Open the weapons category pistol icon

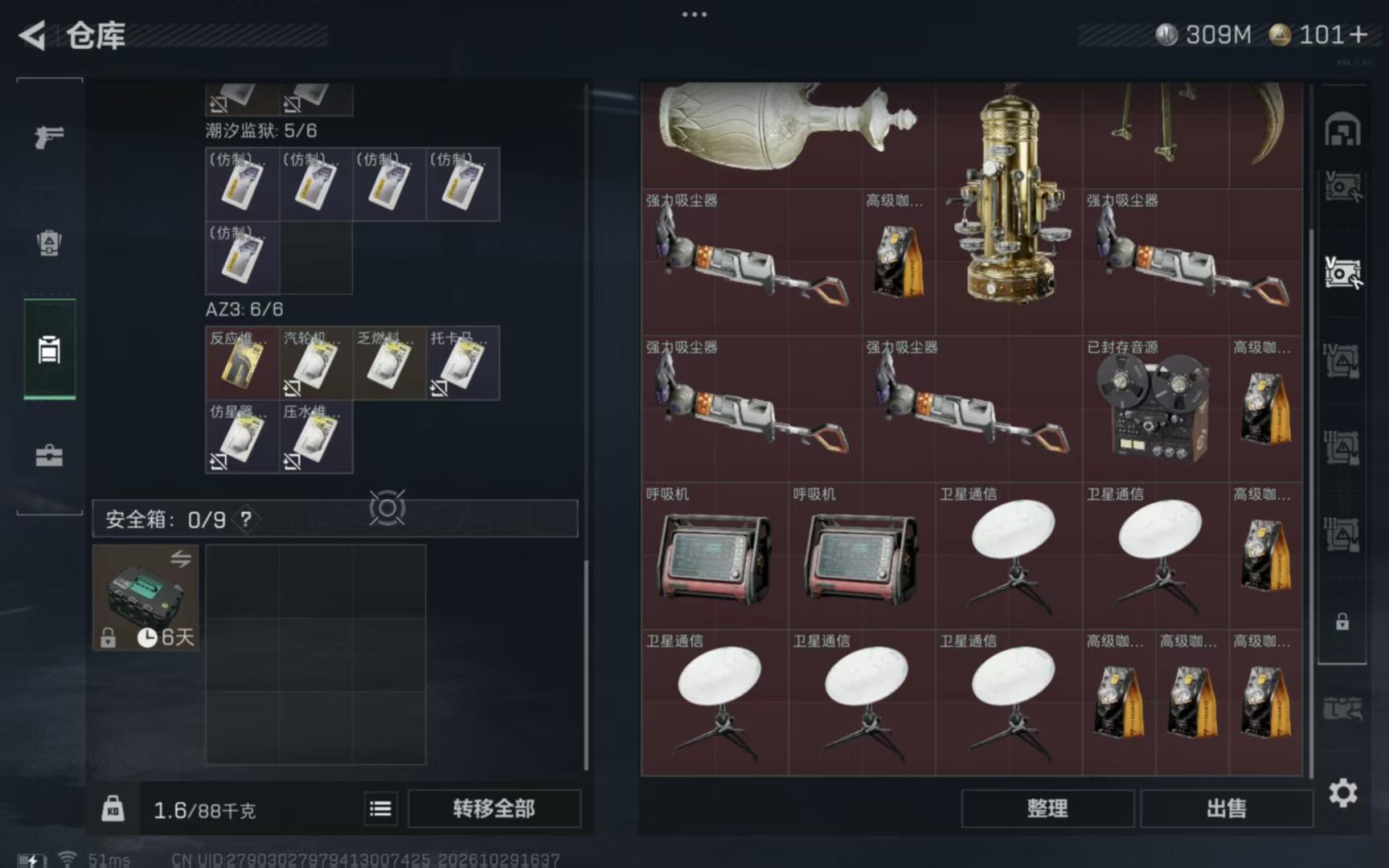pyautogui.click(x=49, y=137)
